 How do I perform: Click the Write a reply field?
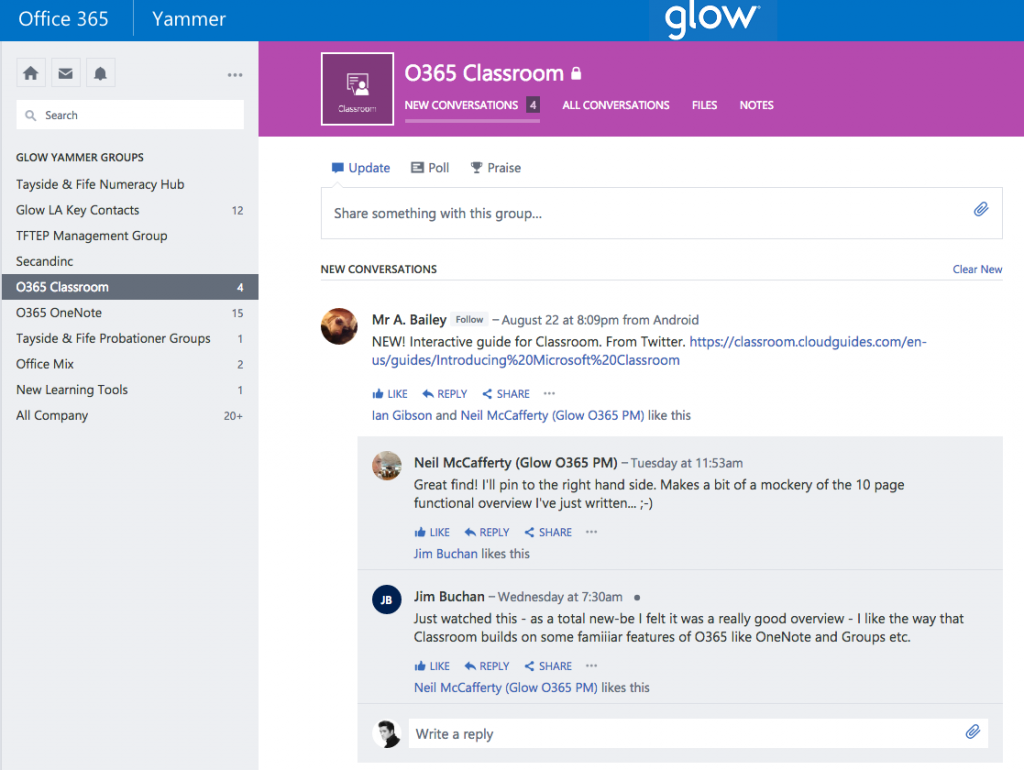698,733
